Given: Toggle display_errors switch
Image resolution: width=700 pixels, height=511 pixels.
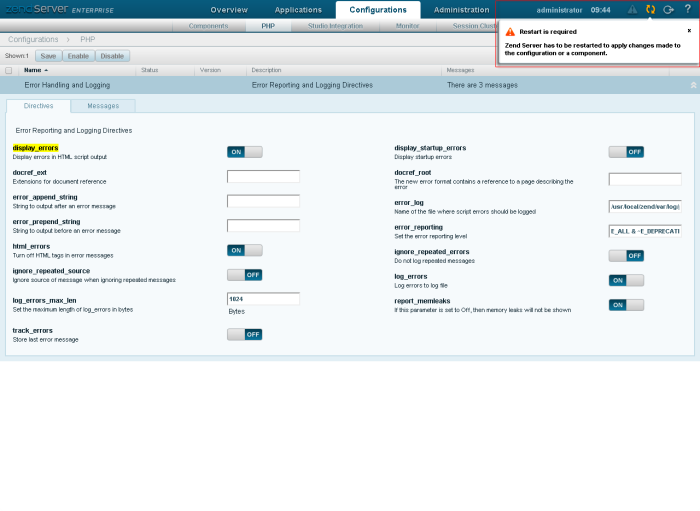Looking at the screenshot, I should click(x=244, y=152).
